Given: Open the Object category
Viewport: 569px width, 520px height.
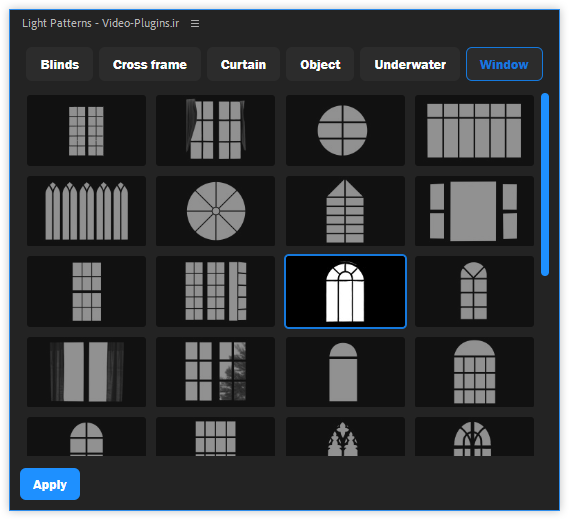Looking at the screenshot, I should click(x=320, y=64).
